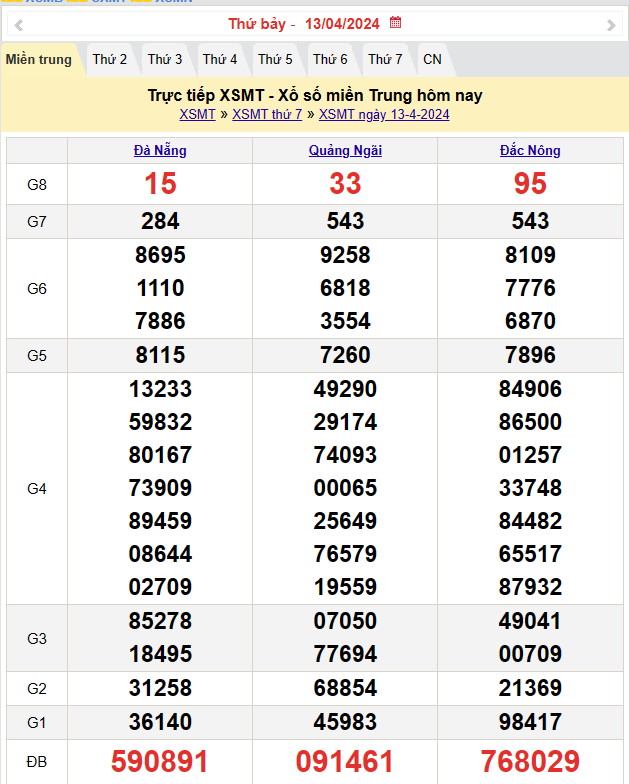The image size is (629, 784).
Task: Switch to the CN tab
Action: pos(432,60)
